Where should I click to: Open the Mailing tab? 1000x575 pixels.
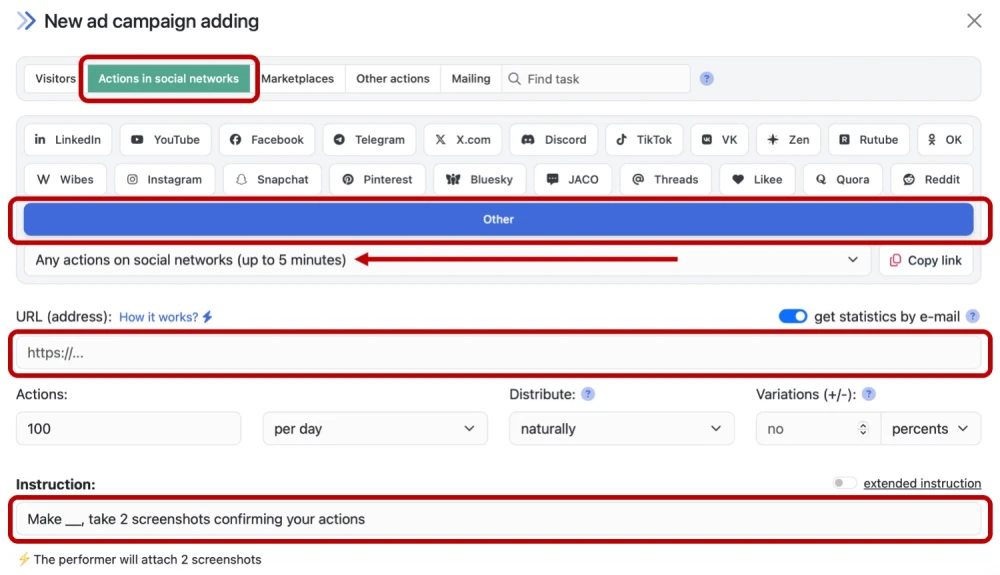pos(470,79)
